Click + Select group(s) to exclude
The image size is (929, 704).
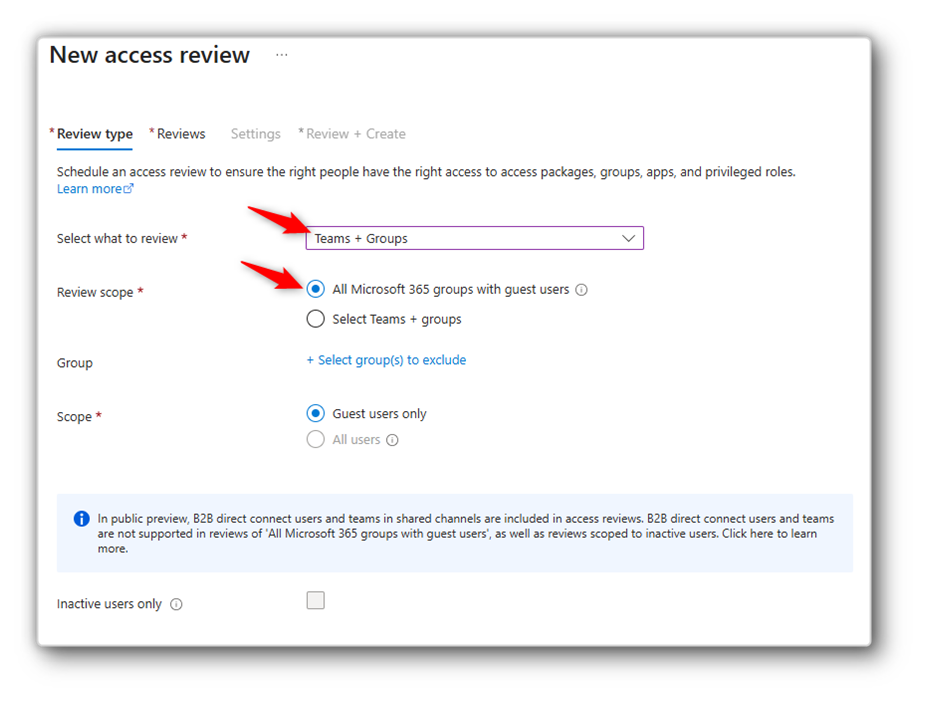(x=386, y=360)
